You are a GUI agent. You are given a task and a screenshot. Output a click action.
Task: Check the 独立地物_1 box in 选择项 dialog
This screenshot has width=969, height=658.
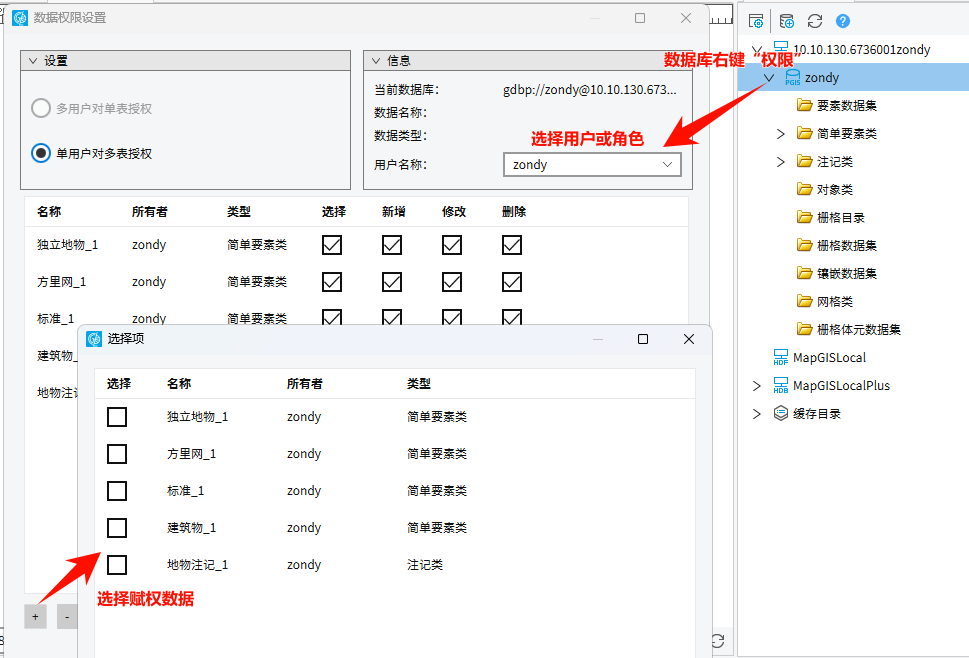coord(117,417)
